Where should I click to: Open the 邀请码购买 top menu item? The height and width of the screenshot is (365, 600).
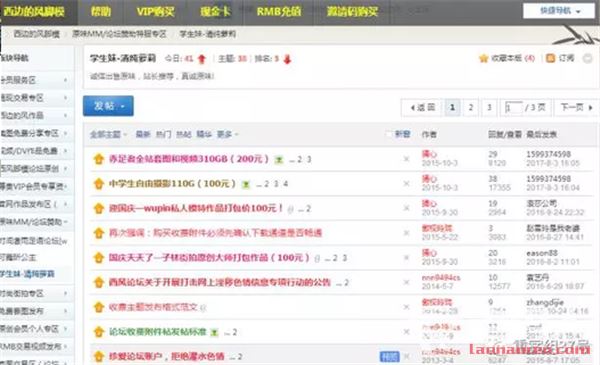(352, 11)
